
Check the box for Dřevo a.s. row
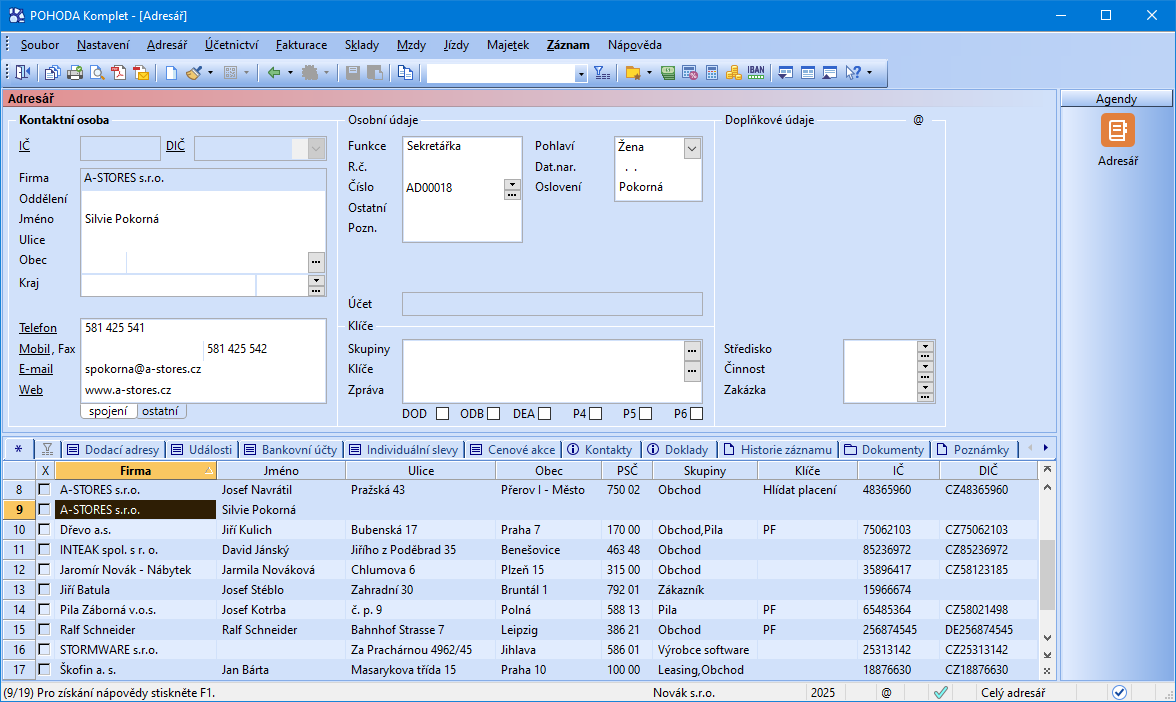[x=45, y=530]
